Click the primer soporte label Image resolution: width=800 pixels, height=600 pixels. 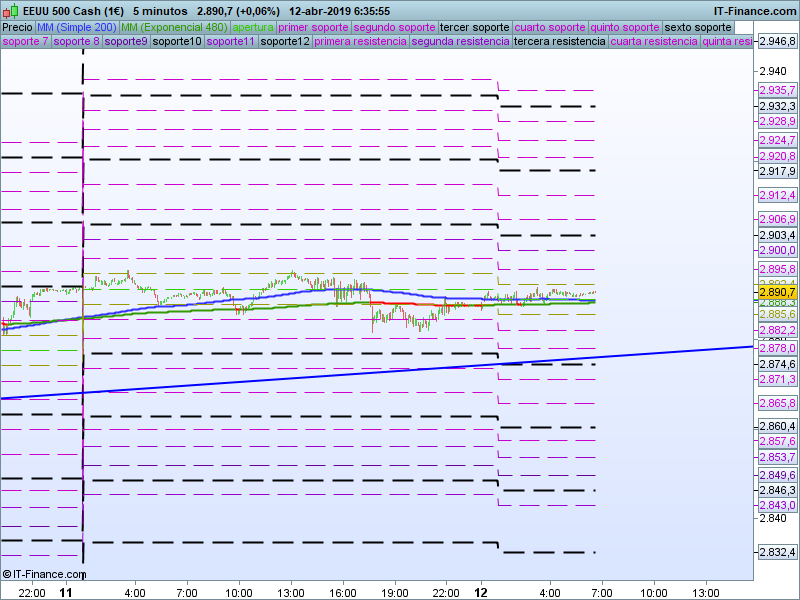(x=314, y=27)
